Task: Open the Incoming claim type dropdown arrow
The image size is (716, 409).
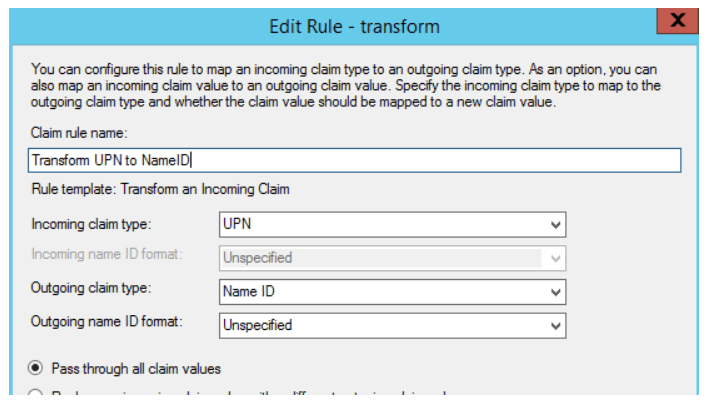Action: [x=557, y=224]
